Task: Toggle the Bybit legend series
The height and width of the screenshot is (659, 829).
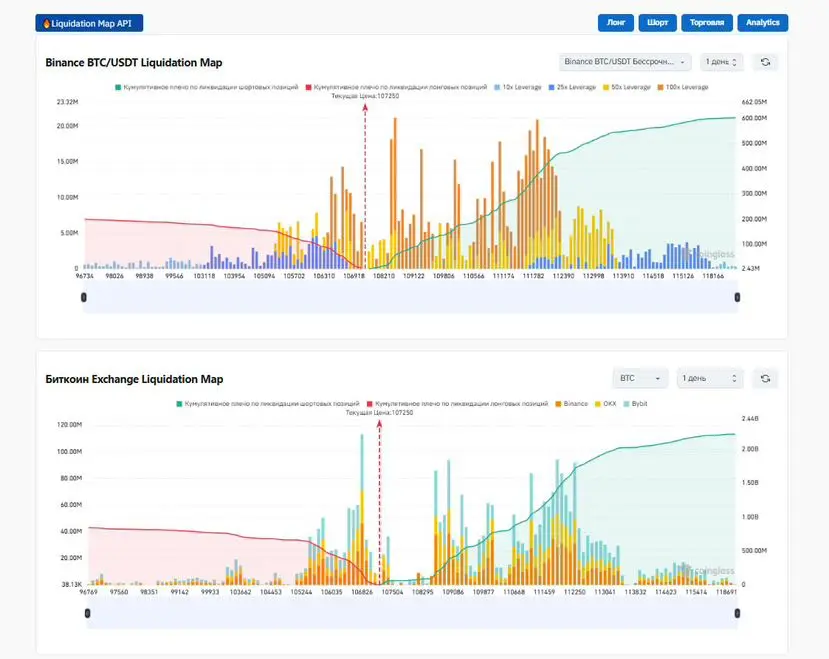Action: (635, 404)
